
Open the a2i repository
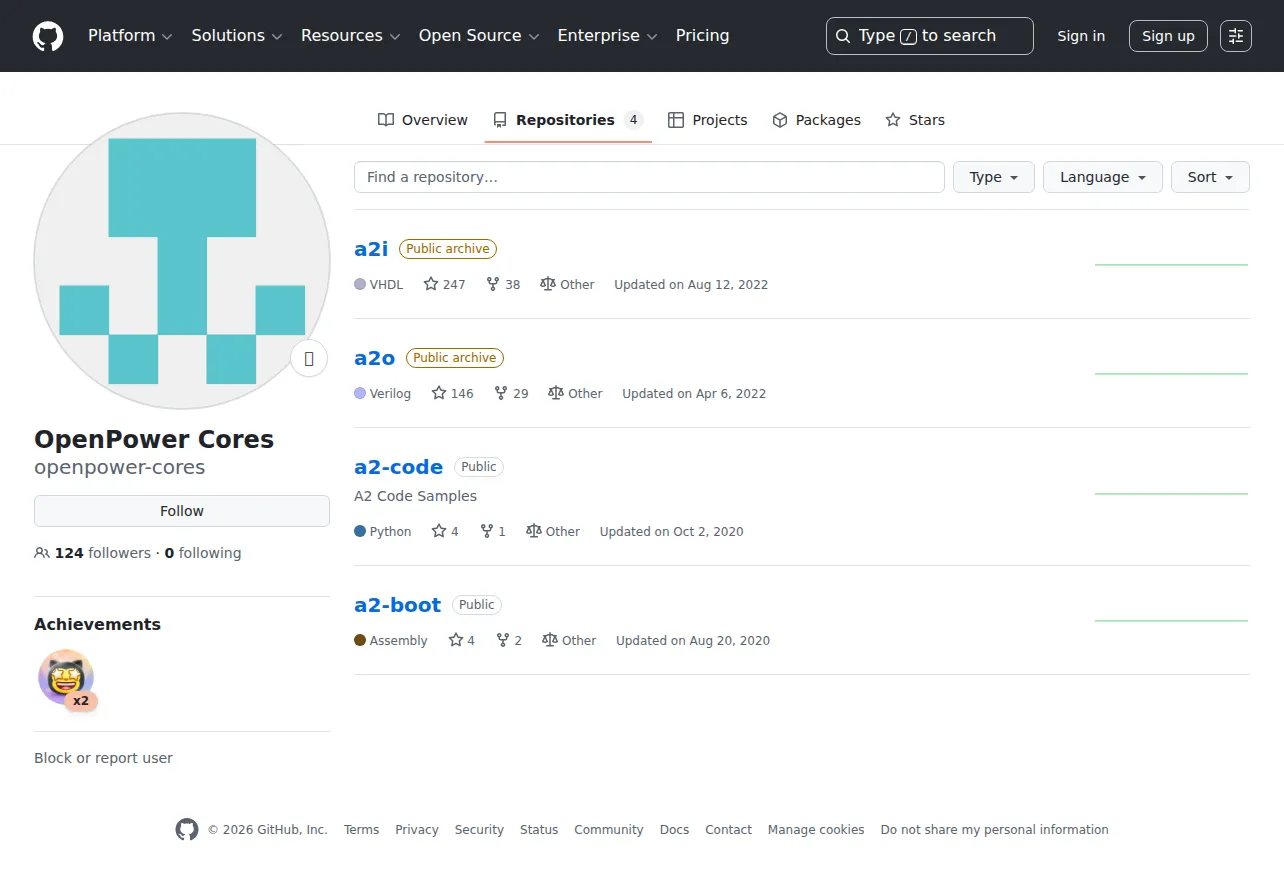point(371,249)
